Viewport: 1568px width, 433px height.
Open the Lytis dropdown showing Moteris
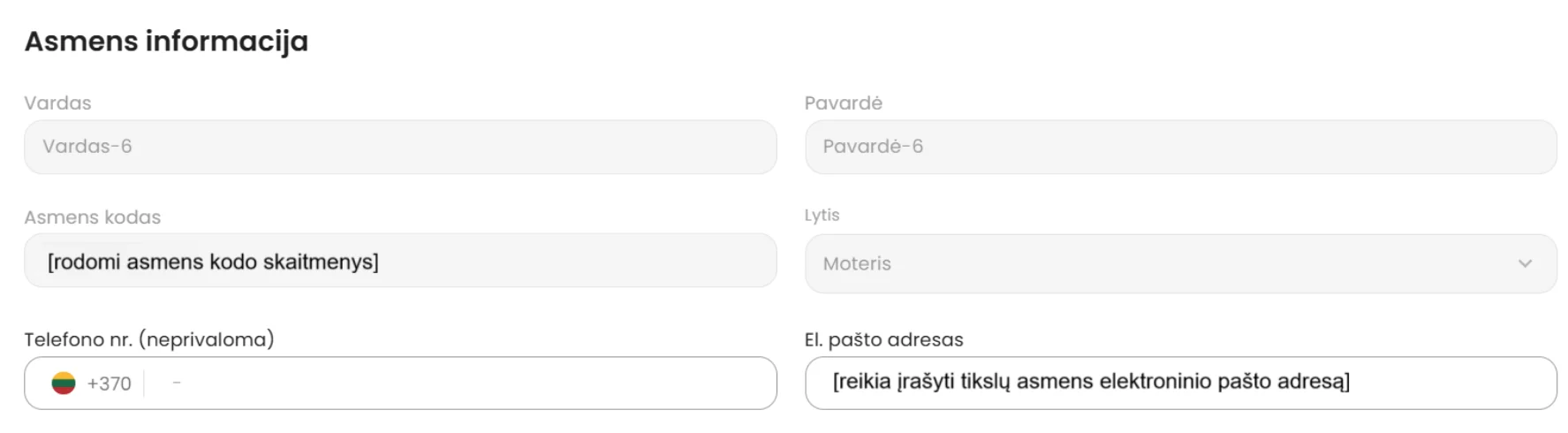[1180, 263]
